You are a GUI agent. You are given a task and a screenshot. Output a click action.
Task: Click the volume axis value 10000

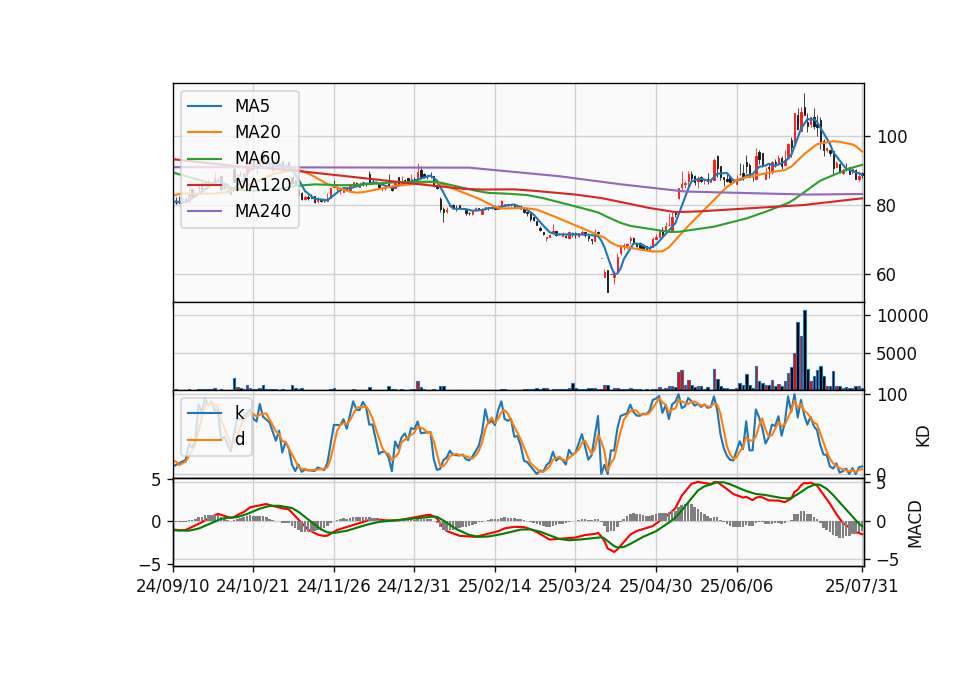click(902, 316)
